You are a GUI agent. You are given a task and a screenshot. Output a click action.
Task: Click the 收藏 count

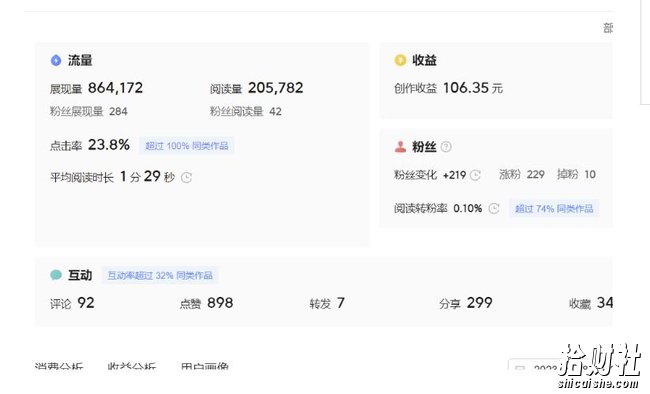pyautogui.click(x=605, y=303)
